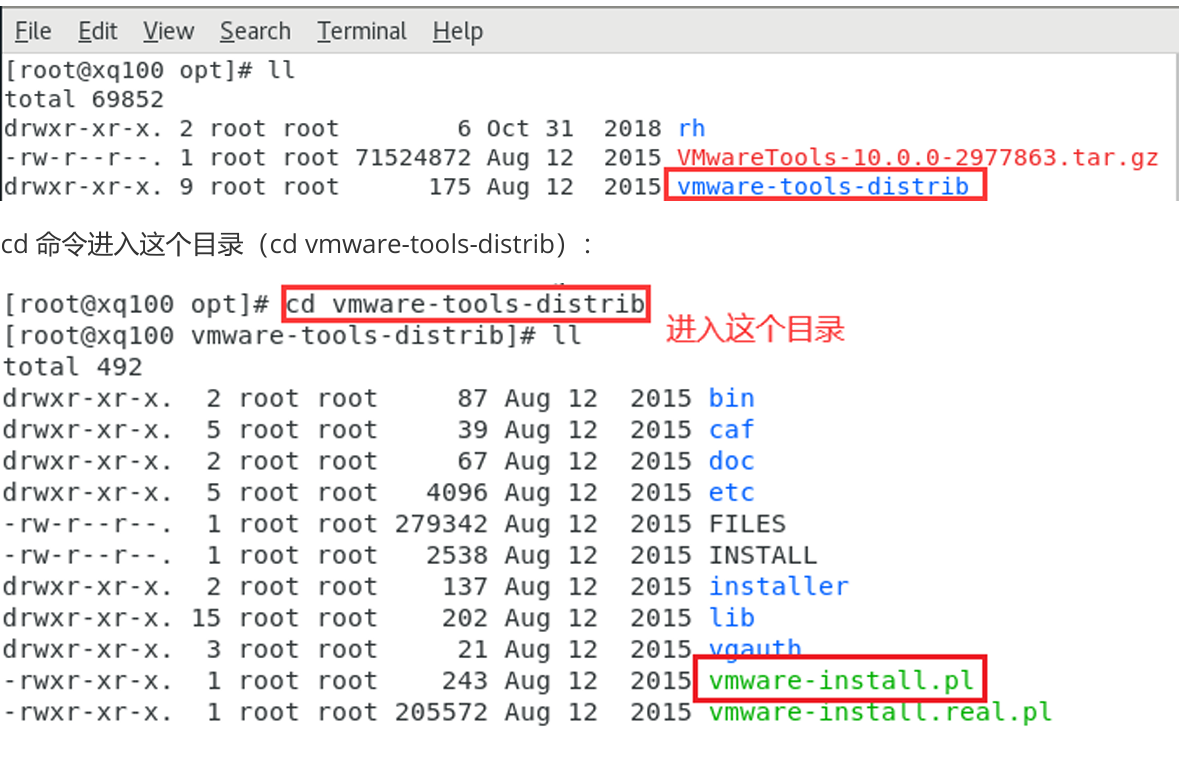Click the bin directory entry

point(731,398)
